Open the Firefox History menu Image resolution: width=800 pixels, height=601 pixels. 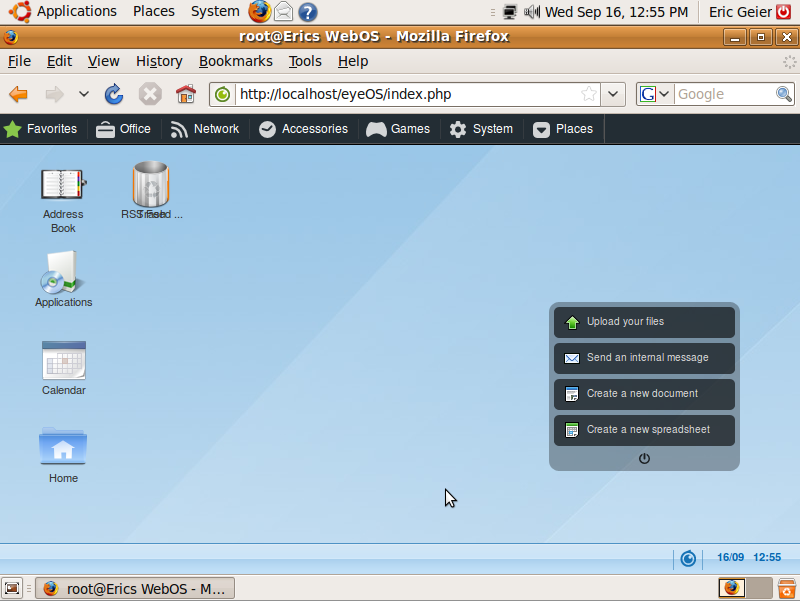(x=159, y=61)
